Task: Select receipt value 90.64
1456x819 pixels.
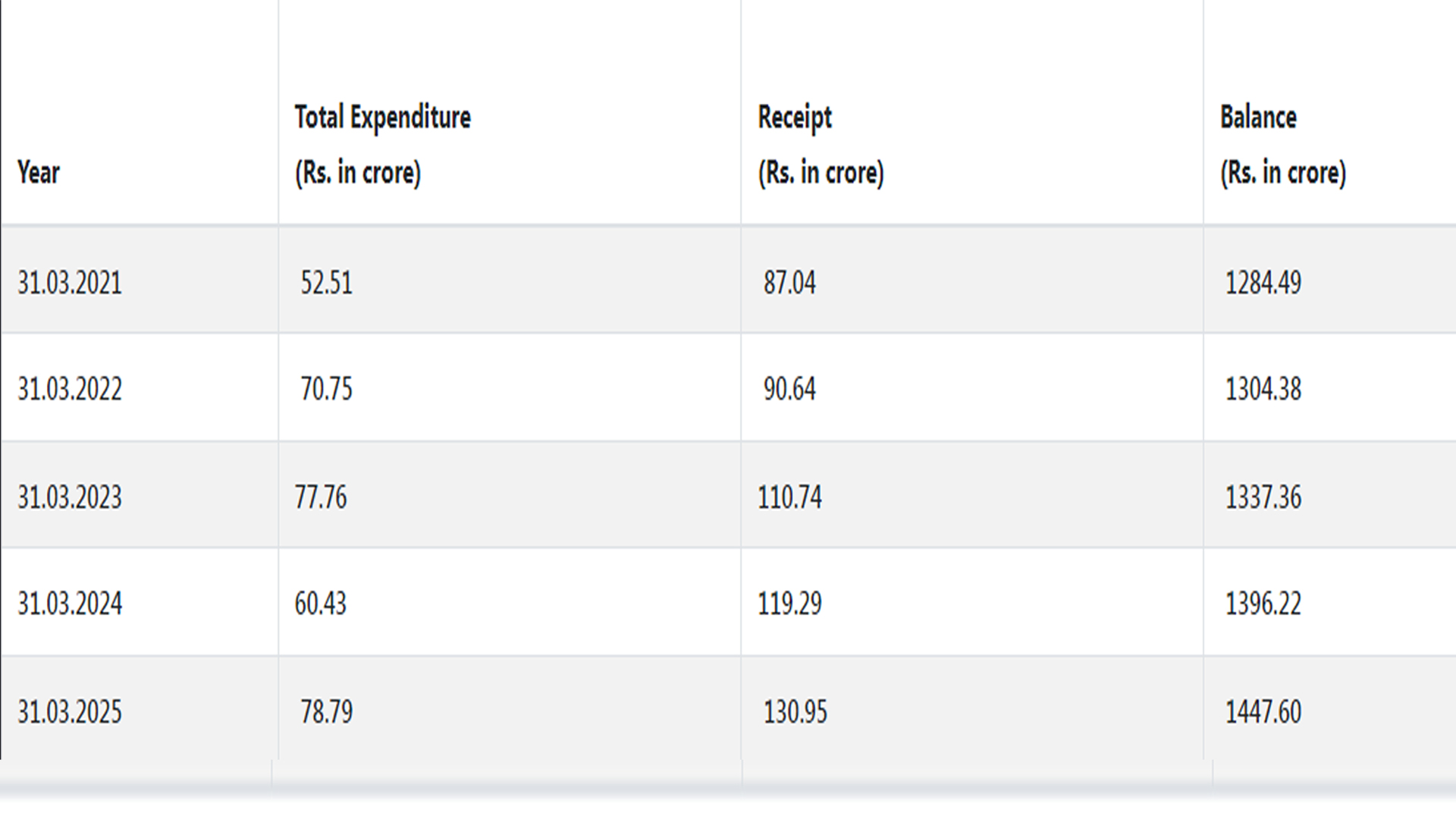Action: point(789,389)
